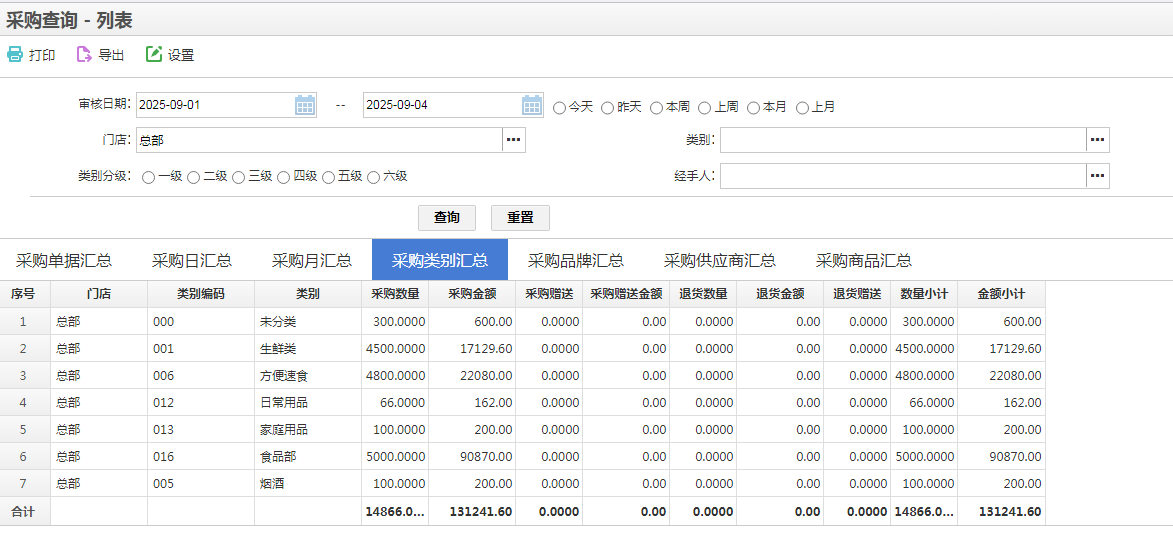Choose the 本月 date range option
The width and height of the screenshot is (1173, 534).
point(754,107)
